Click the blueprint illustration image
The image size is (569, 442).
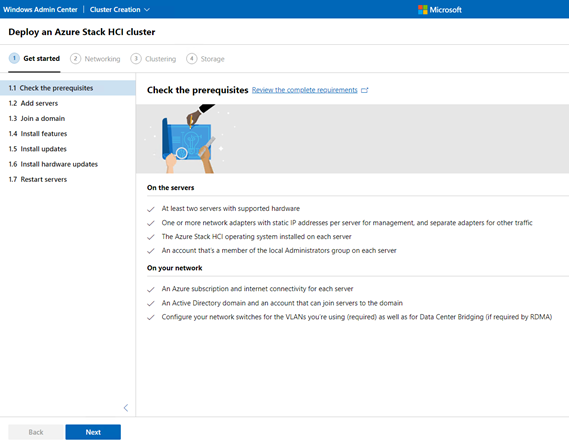189,139
